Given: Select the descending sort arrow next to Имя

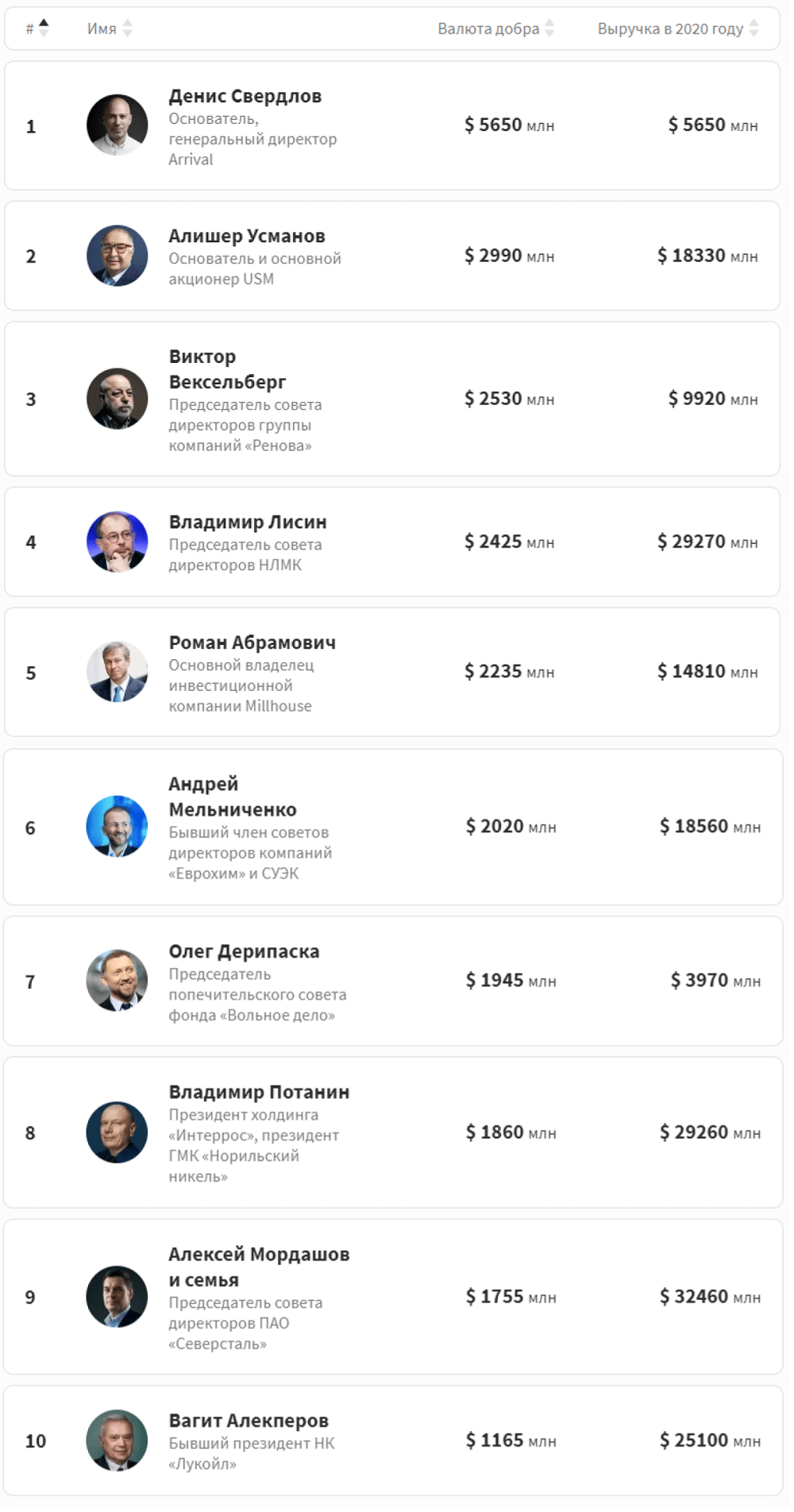Looking at the screenshot, I should pyautogui.click(x=127, y=33).
